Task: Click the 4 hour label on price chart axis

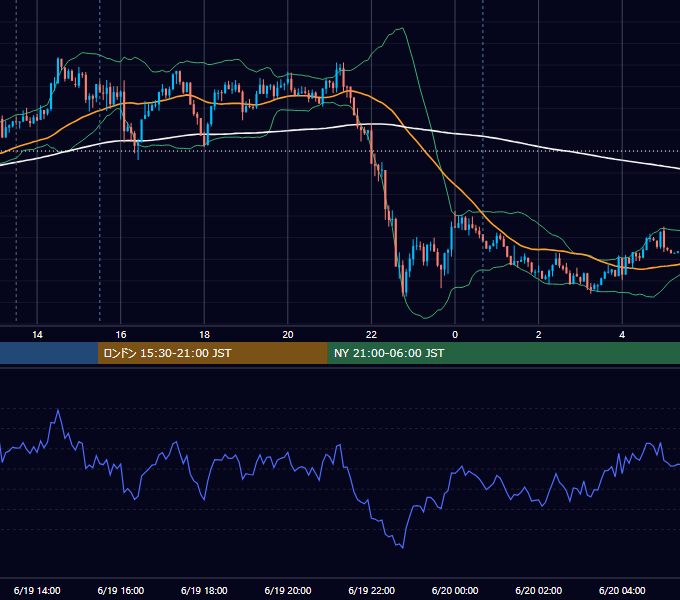Action: tap(622, 335)
